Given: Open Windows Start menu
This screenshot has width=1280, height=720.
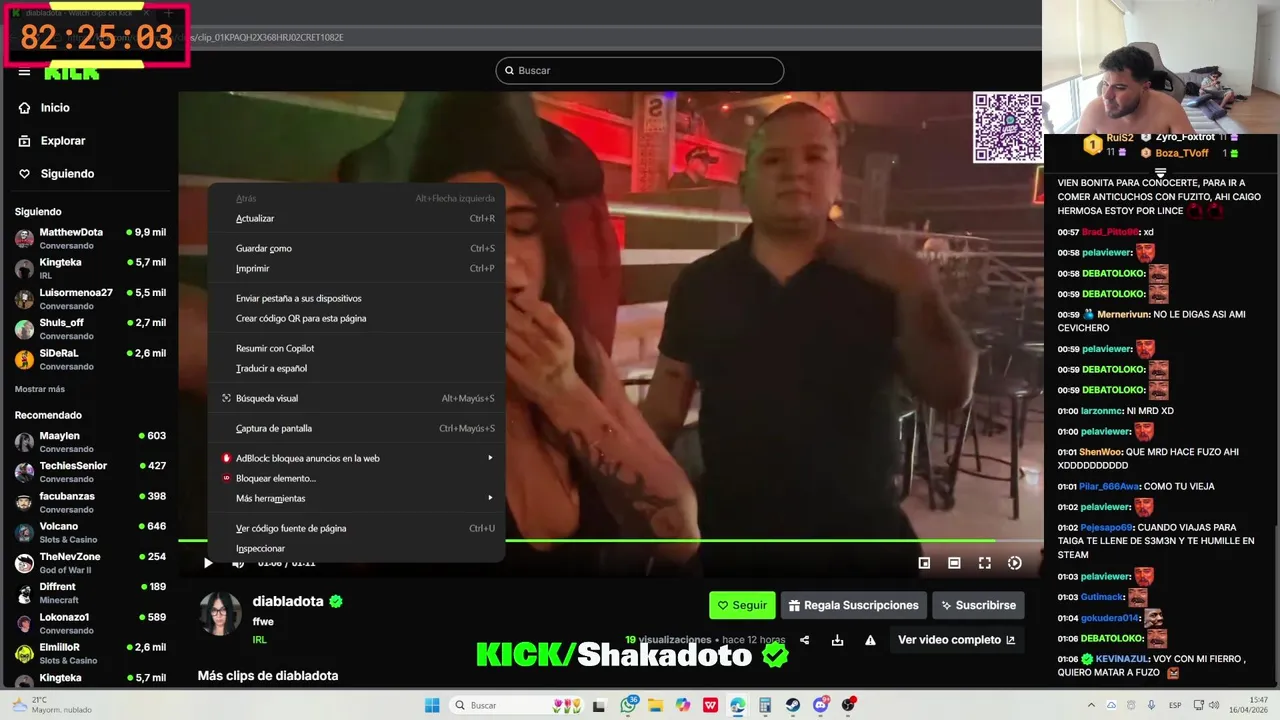Looking at the screenshot, I should 432,705.
